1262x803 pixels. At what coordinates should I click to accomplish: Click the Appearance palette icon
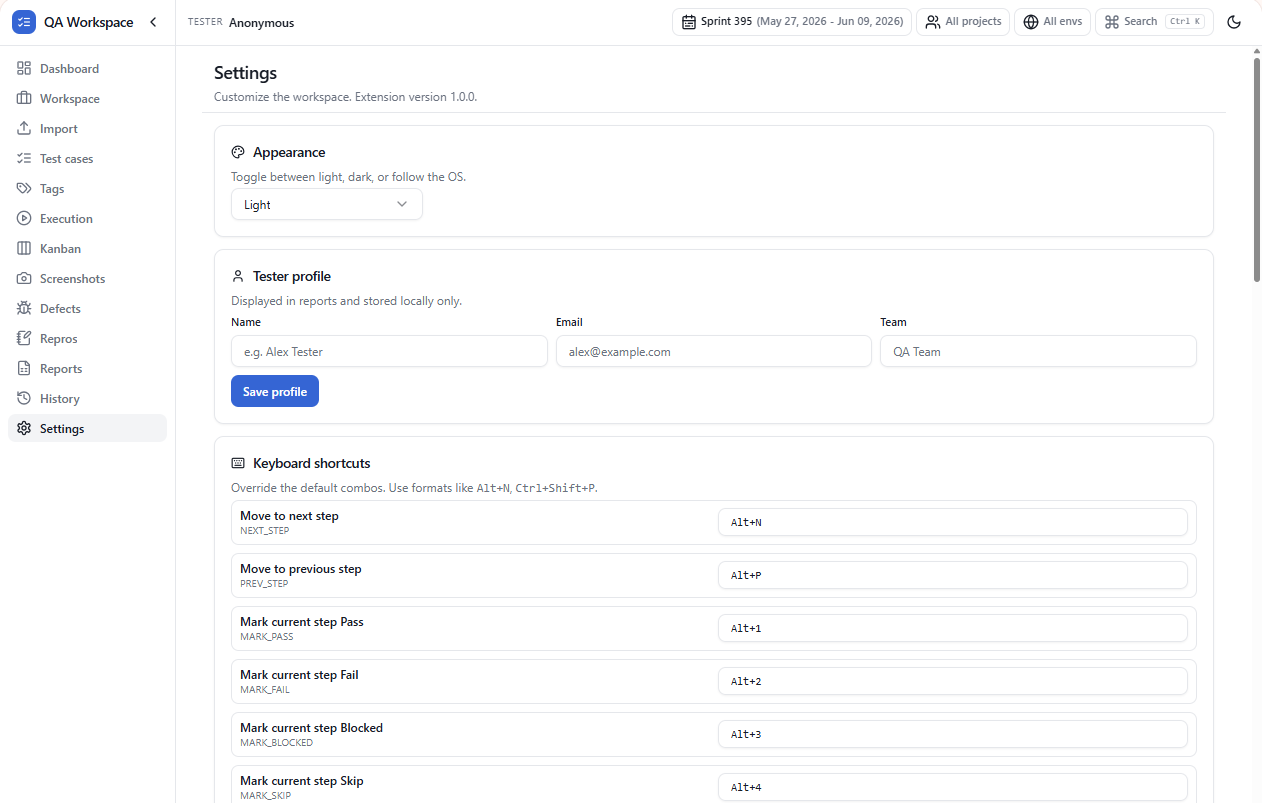[238, 153]
